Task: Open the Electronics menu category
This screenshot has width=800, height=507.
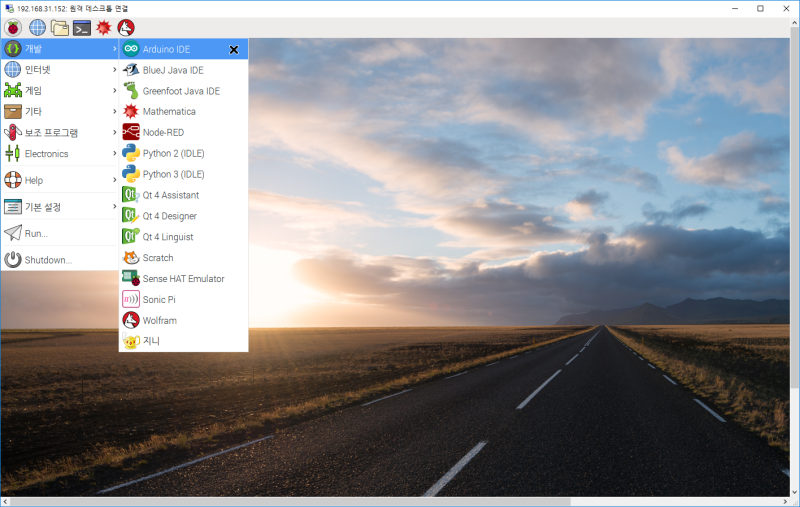Action: (60, 153)
